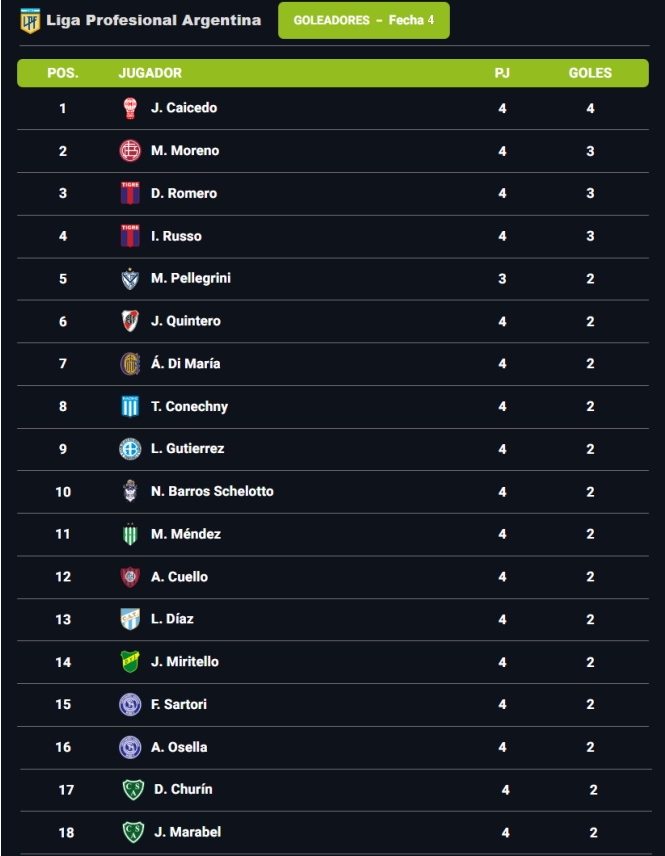665x856 pixels.
Task: Sort by the GOLES column header
Action: (590, 73)
